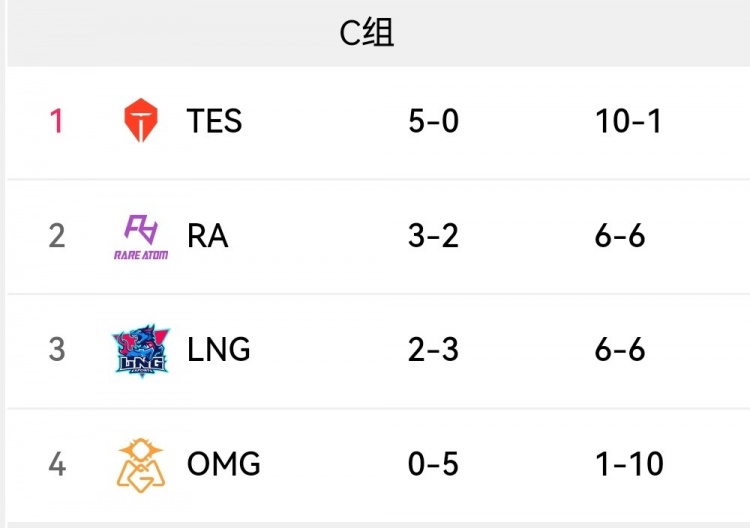This screenshot has height=528, width=750.
Task: Click RA game record 6-6
Action: click(620, 236)
